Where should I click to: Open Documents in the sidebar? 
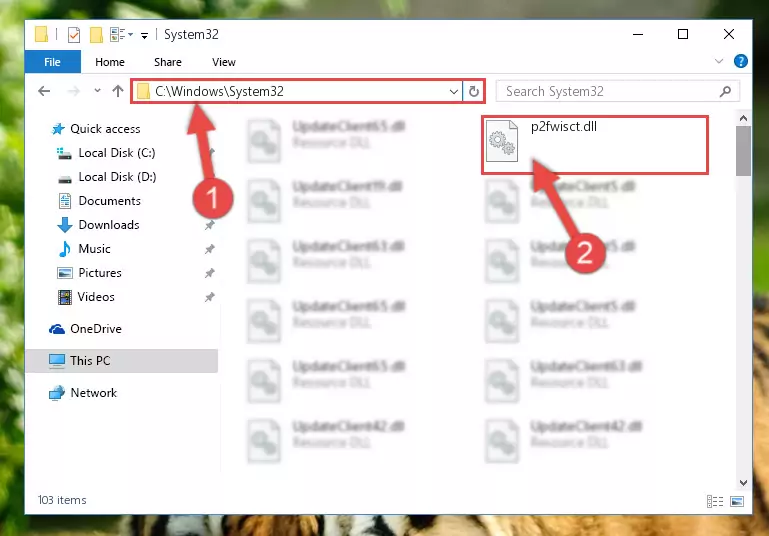coord(99,201)
